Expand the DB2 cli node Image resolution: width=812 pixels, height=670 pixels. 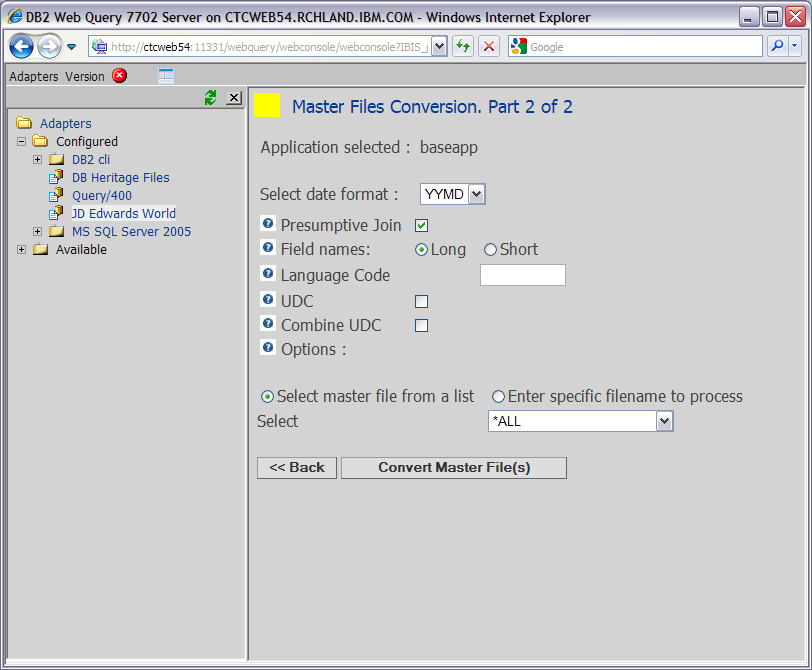click(37, 159)
